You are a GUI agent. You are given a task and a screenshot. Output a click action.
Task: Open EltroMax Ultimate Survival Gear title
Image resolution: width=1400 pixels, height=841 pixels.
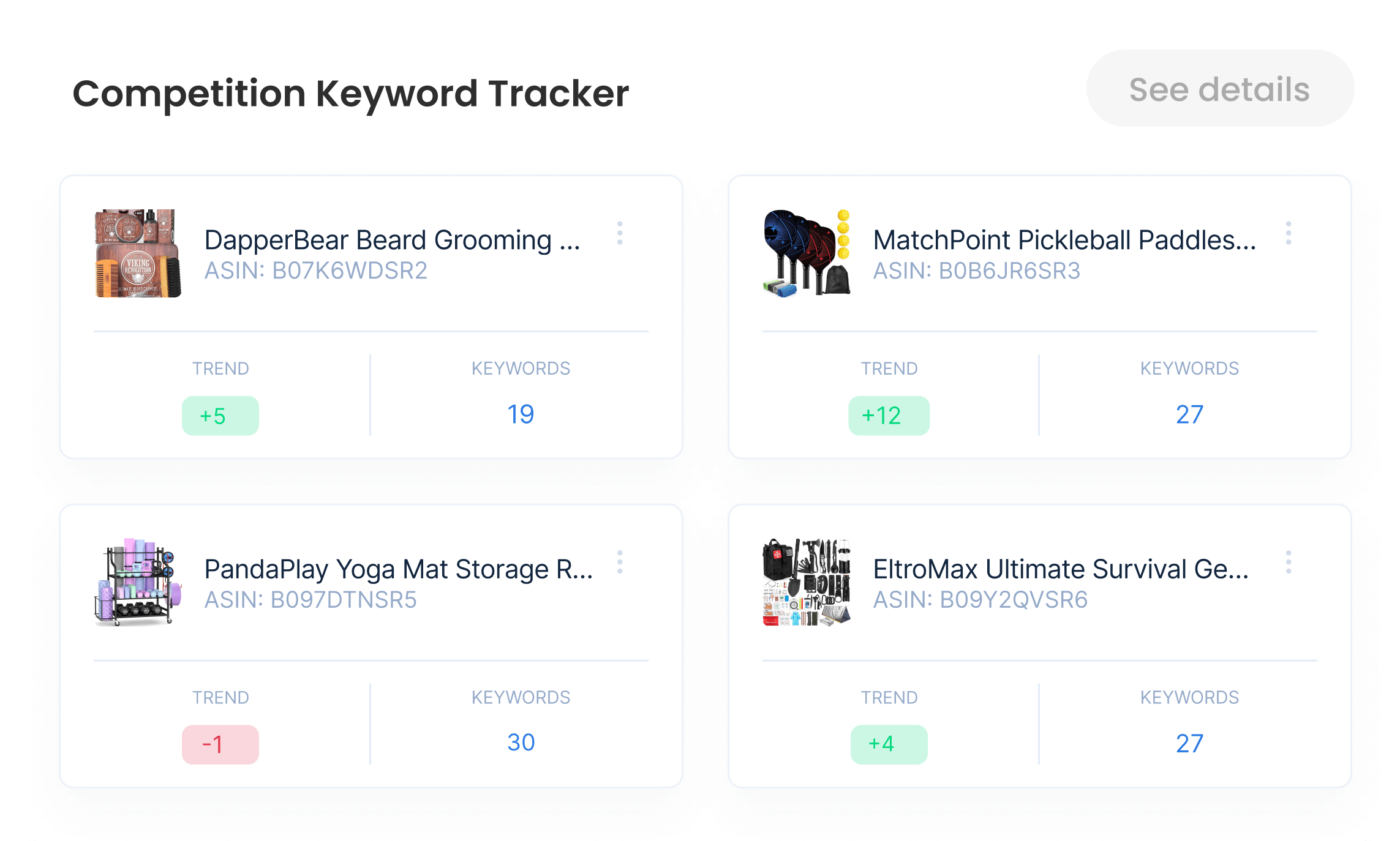[x=1061, y=569]
